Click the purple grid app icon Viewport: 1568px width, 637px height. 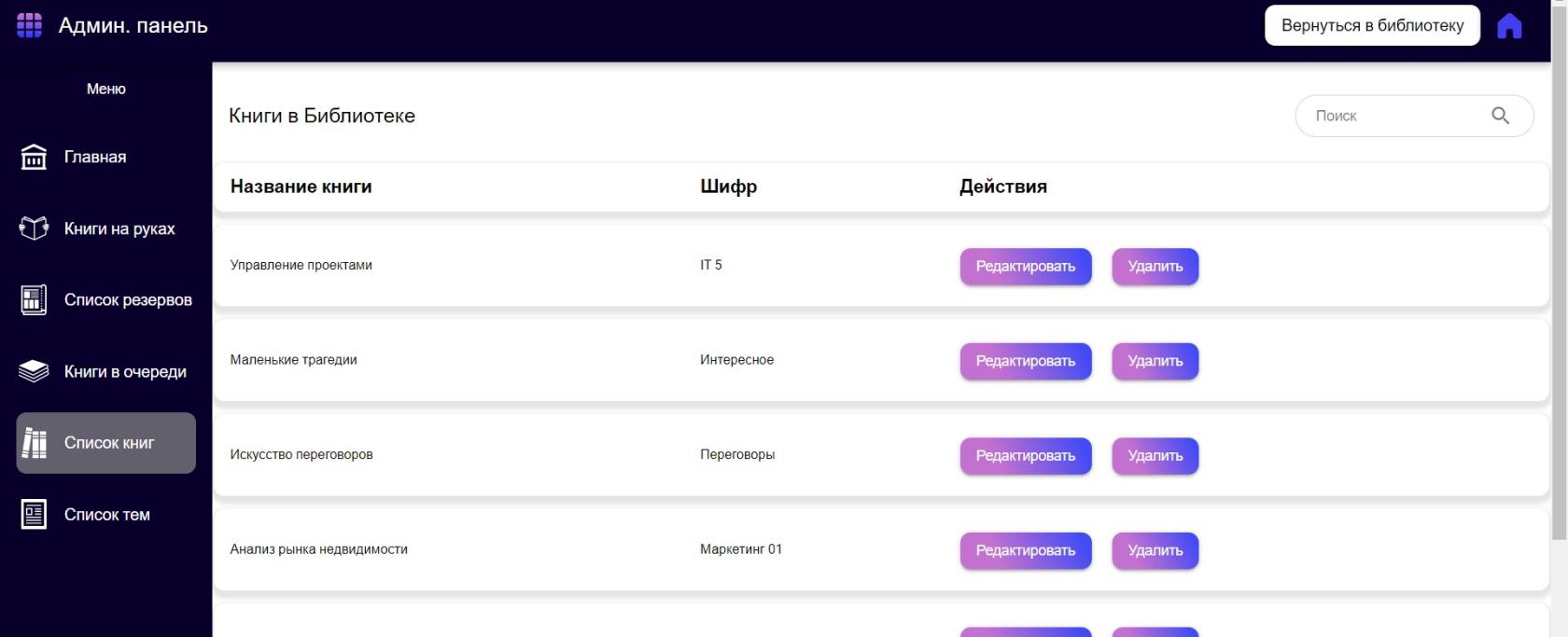29,25
